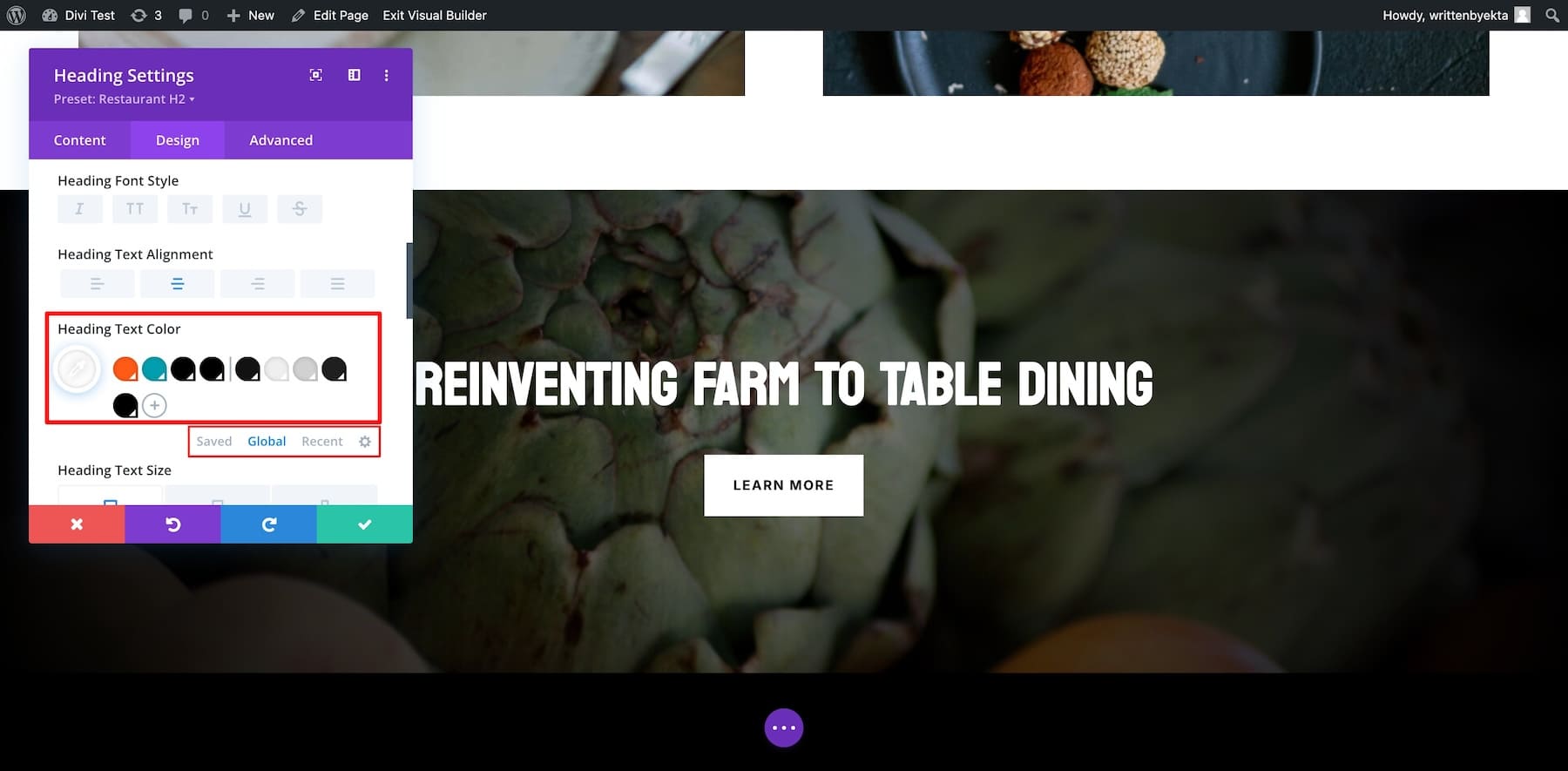Add a new global color
The height and width of the screenshot is (771, 1568).
click(x=154, y=405)
